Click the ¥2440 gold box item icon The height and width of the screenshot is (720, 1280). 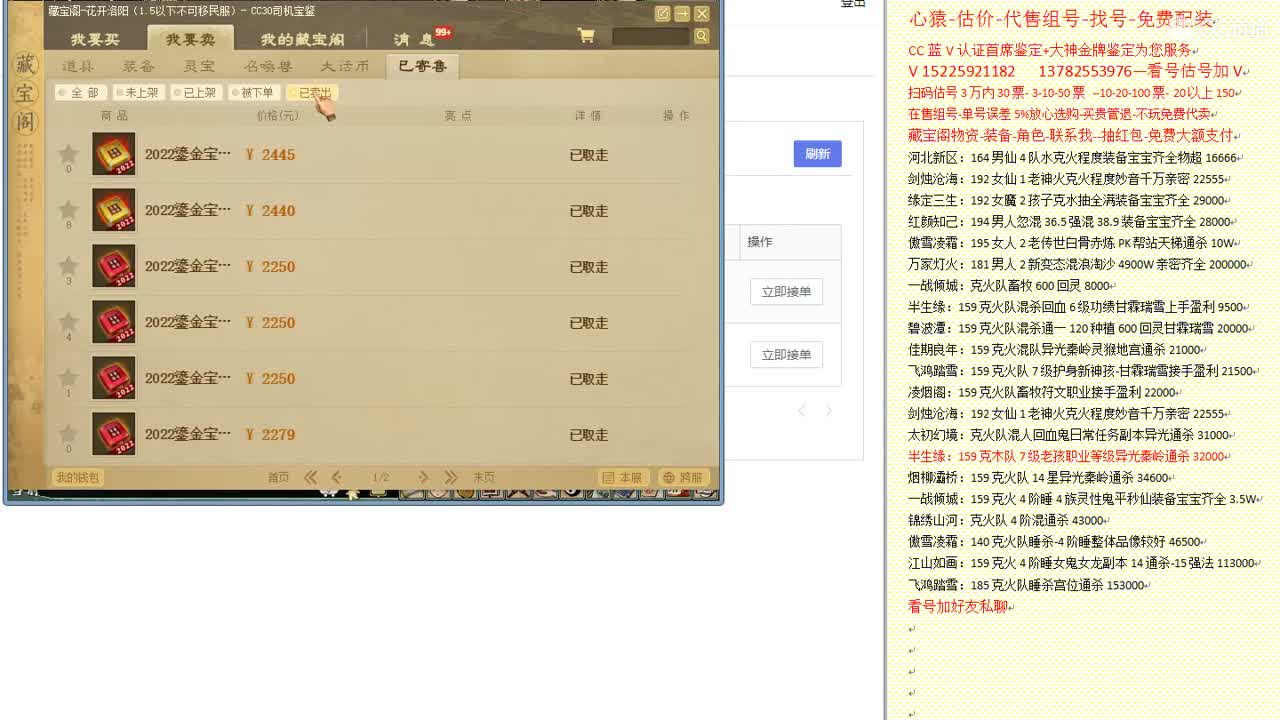tap(114, 210)
